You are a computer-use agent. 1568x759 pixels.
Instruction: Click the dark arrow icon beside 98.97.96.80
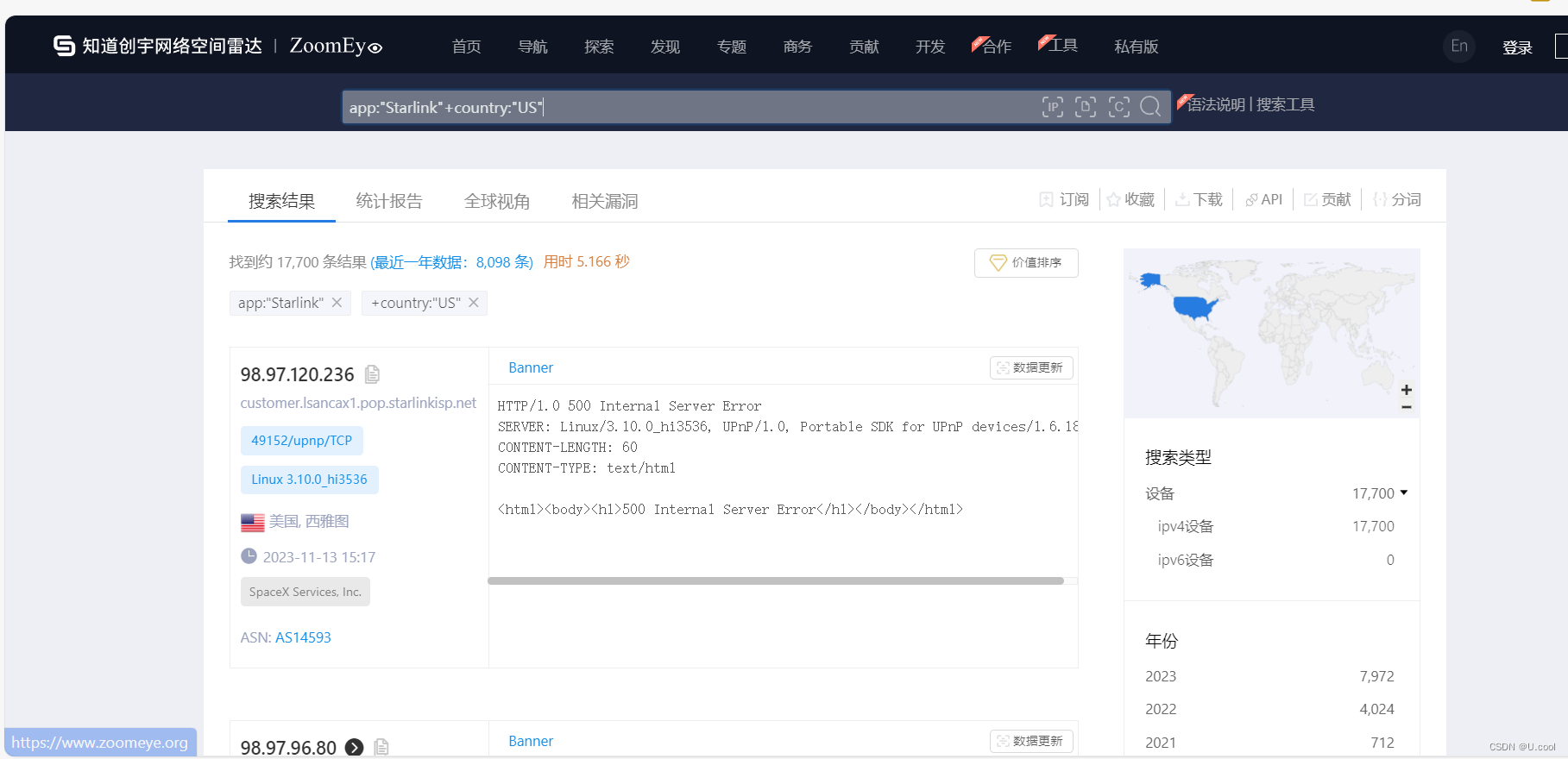[x=354, y=748]
